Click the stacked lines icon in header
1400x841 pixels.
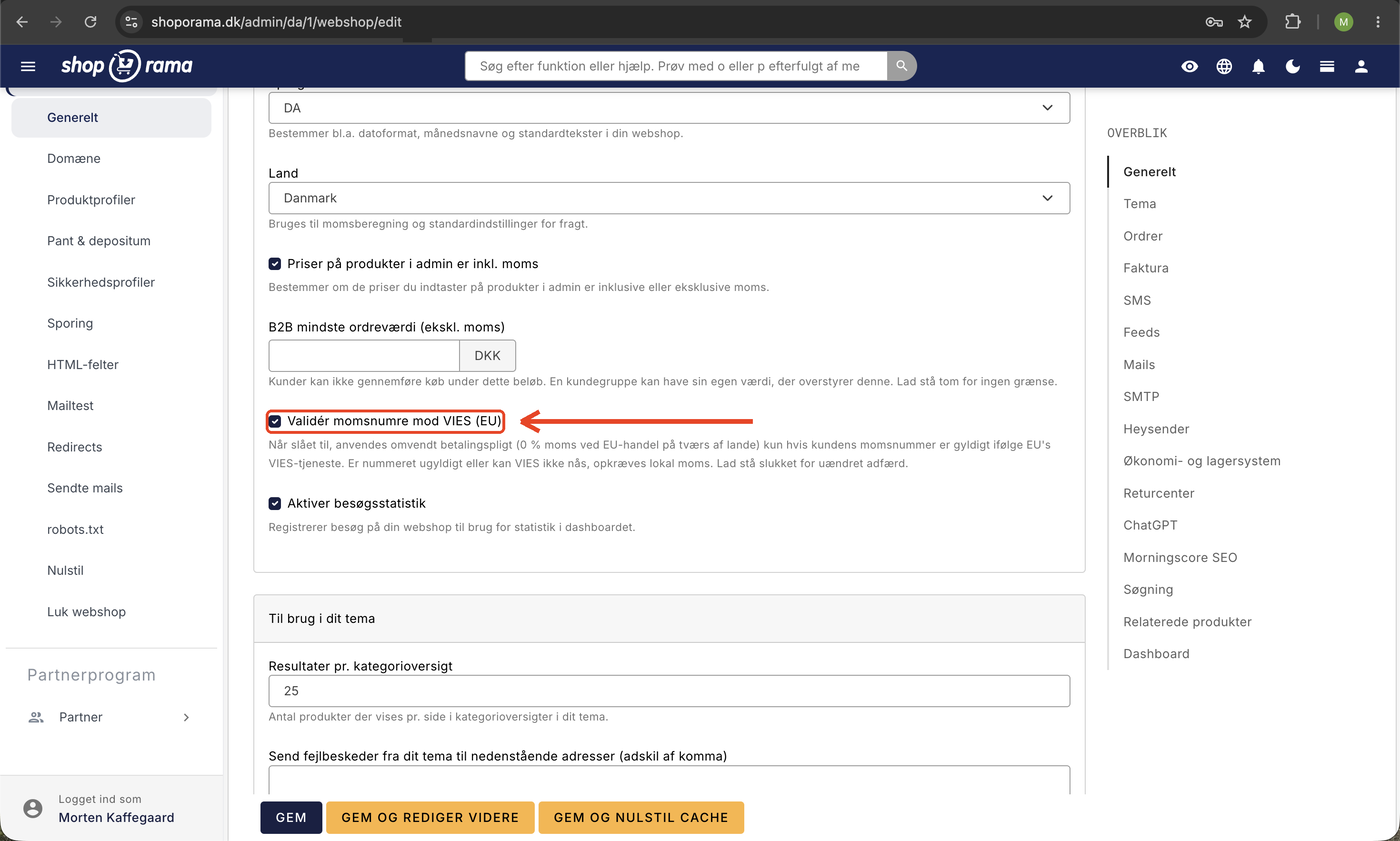[x=1327, y=66]
